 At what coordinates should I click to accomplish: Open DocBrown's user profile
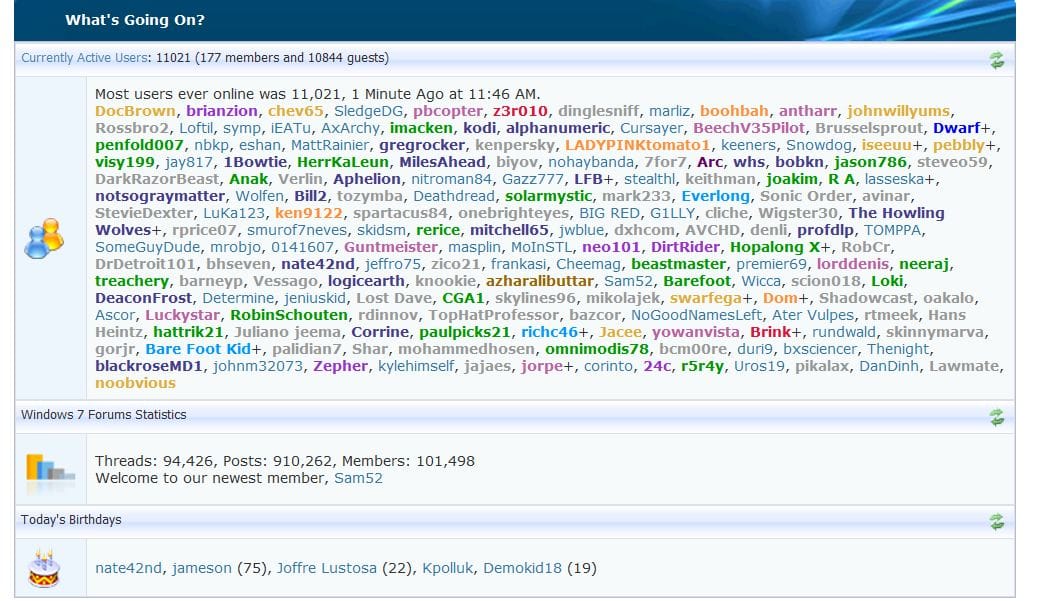click(135, 111)
